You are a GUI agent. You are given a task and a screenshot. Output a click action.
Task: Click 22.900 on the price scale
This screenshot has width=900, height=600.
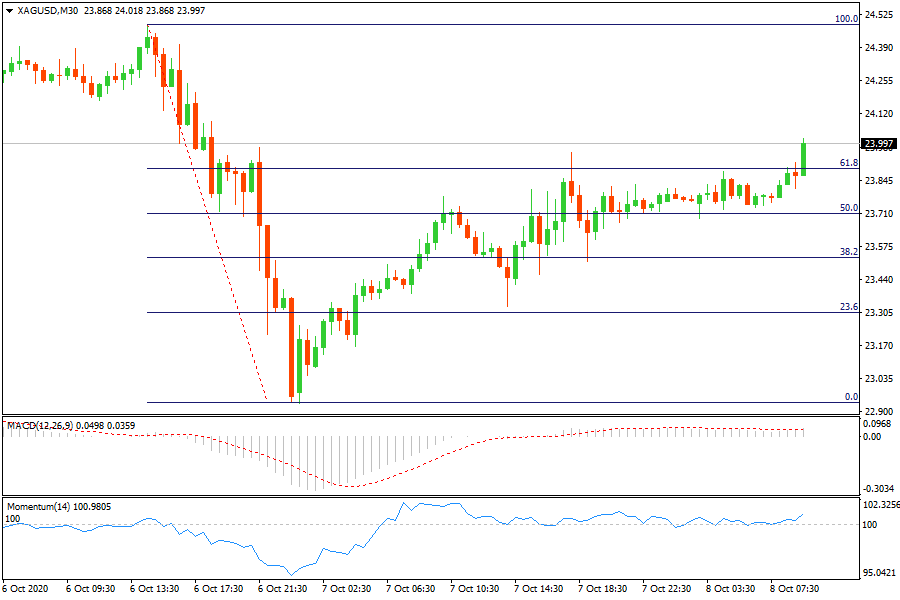tap(879, 411)
